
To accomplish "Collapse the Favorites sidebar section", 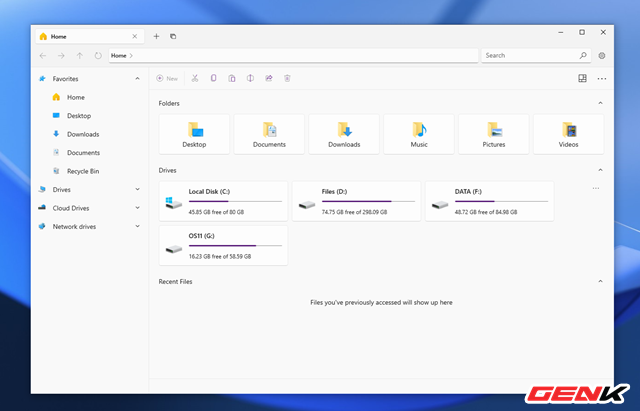I will pos(137,79).
